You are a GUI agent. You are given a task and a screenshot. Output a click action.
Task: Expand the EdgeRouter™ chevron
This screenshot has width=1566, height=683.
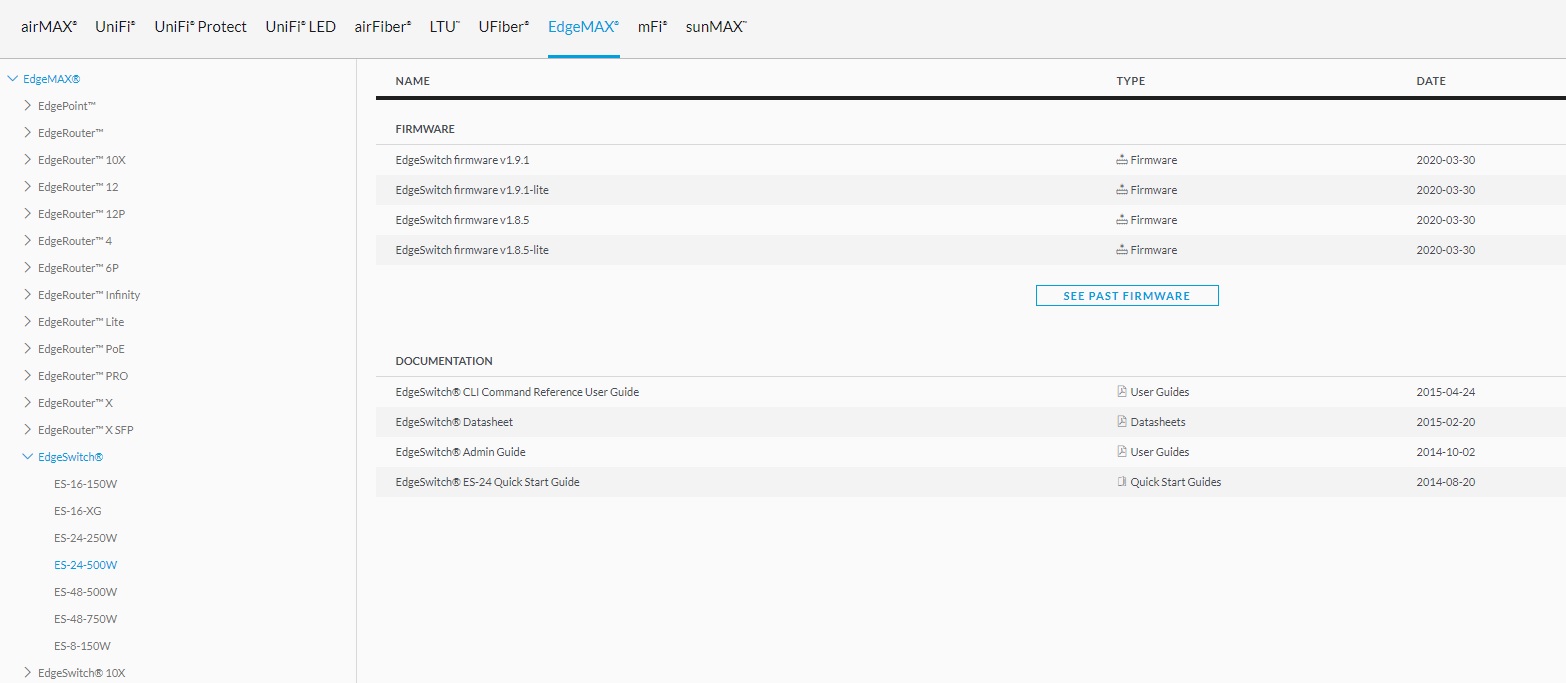28,132
